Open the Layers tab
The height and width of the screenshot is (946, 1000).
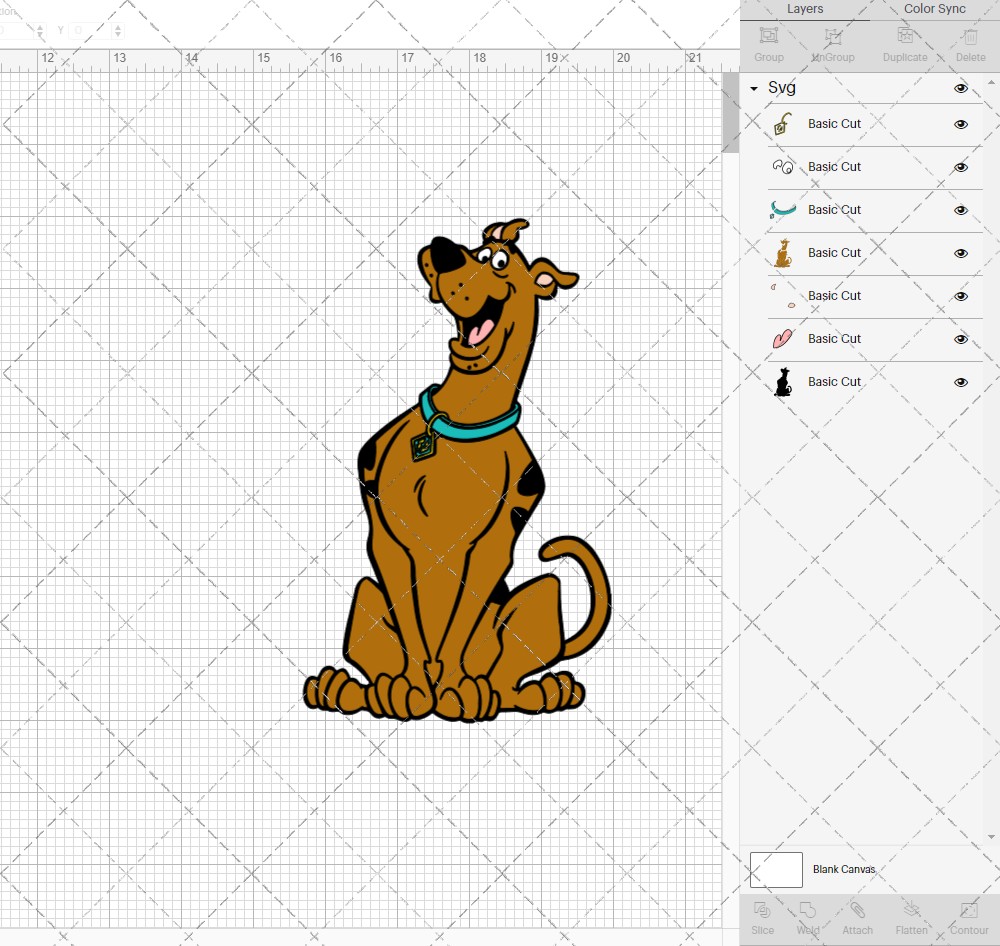coord(804,9)
